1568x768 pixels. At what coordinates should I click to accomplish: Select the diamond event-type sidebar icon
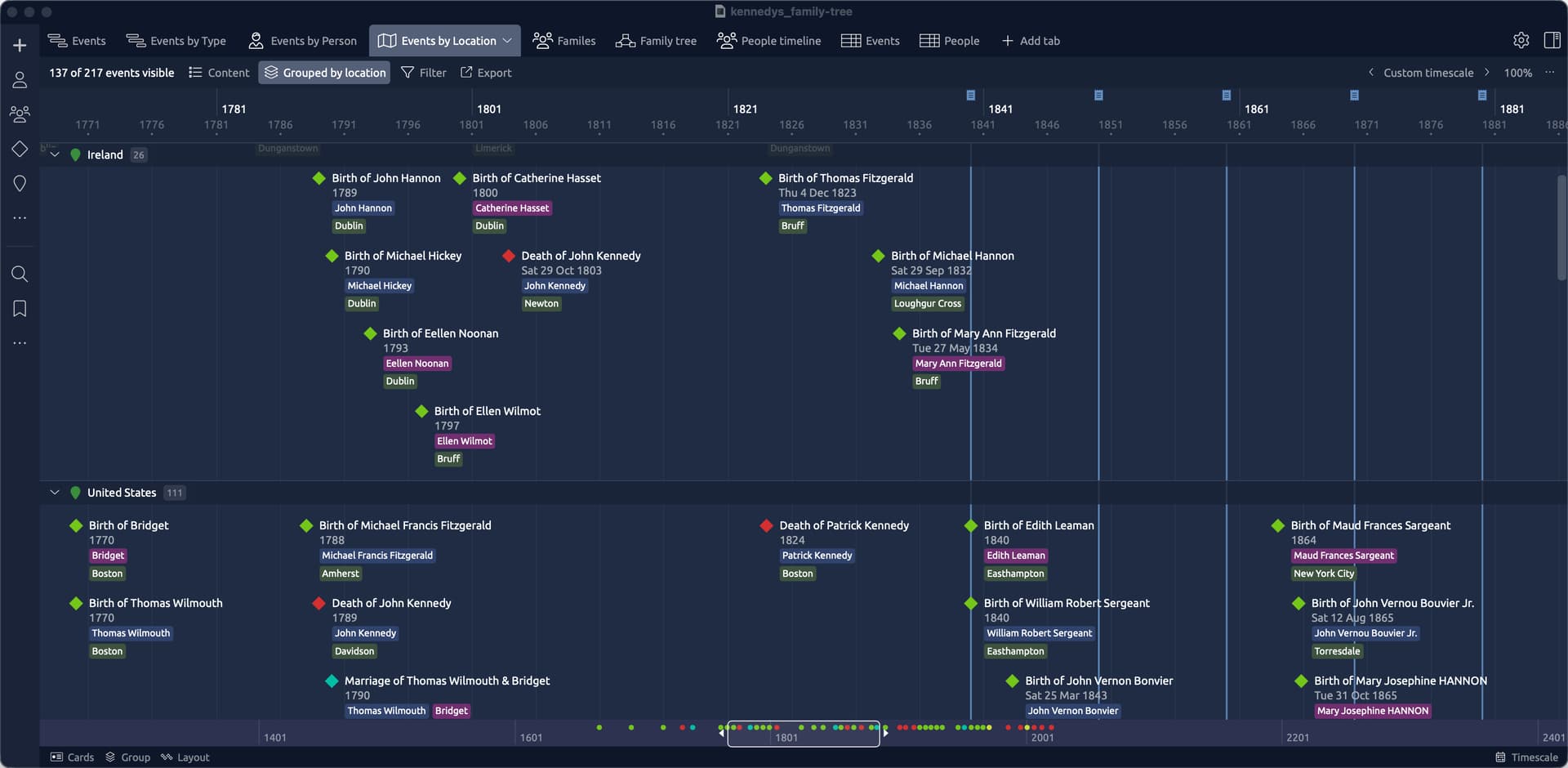point(20,149)
